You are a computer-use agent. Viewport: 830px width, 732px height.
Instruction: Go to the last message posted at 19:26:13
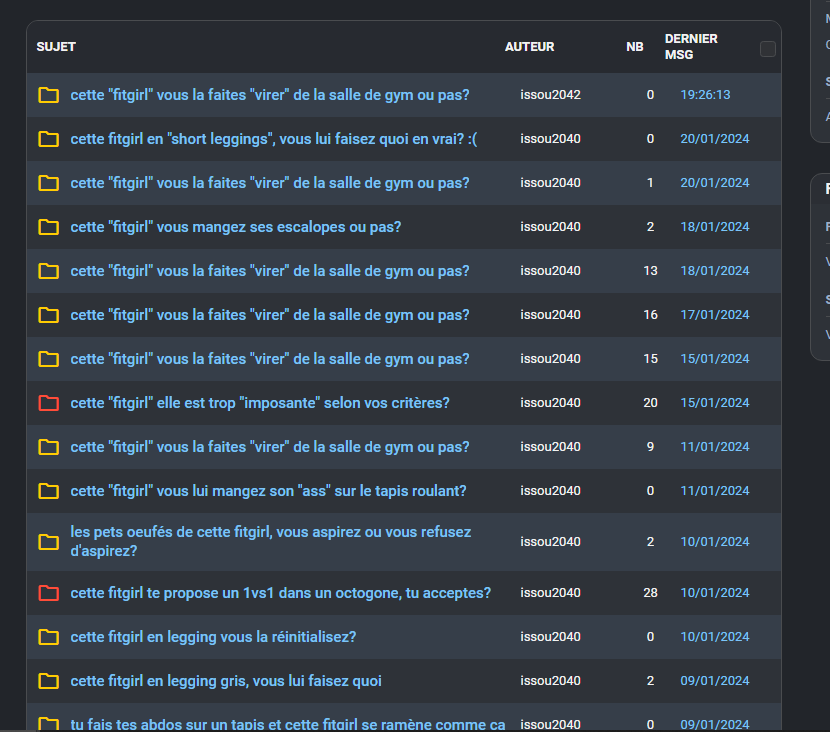[705, 95]
